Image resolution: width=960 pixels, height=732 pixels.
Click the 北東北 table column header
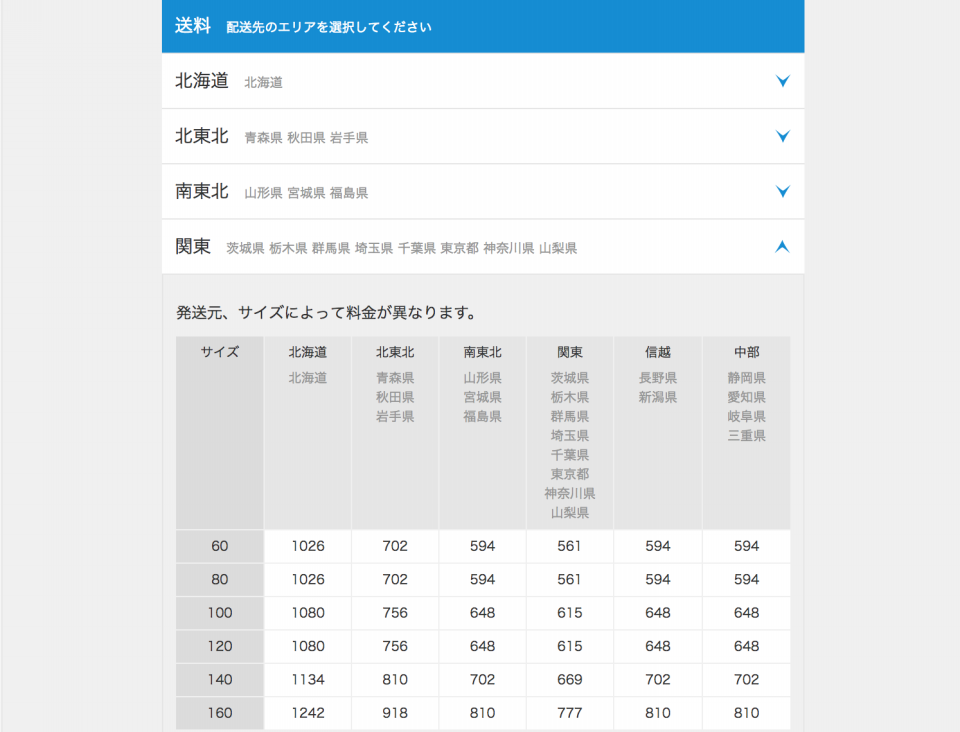395,352
